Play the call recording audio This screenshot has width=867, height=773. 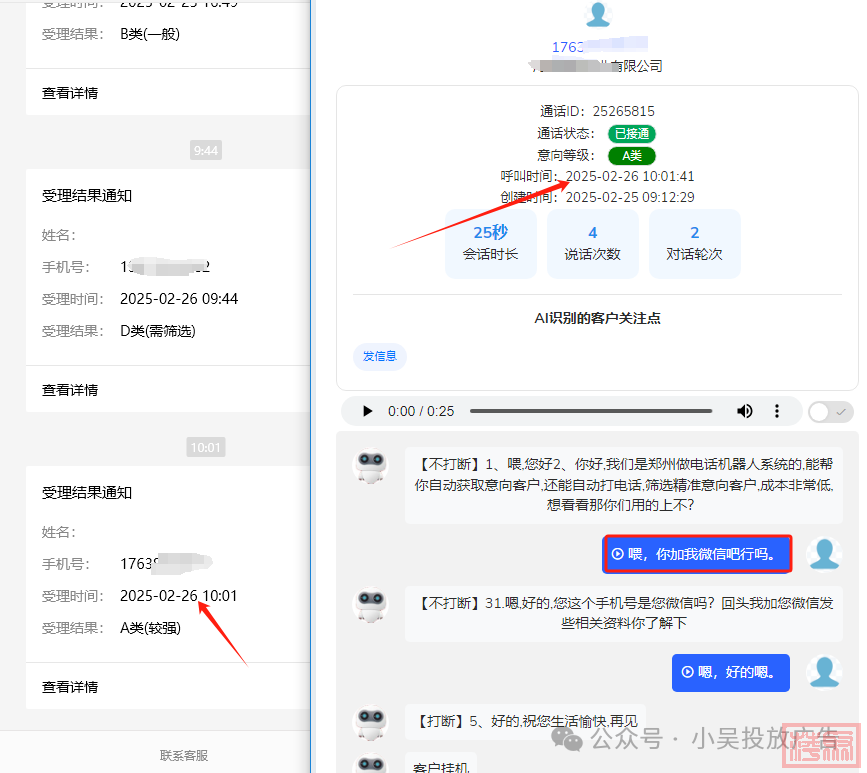(367, 411)
